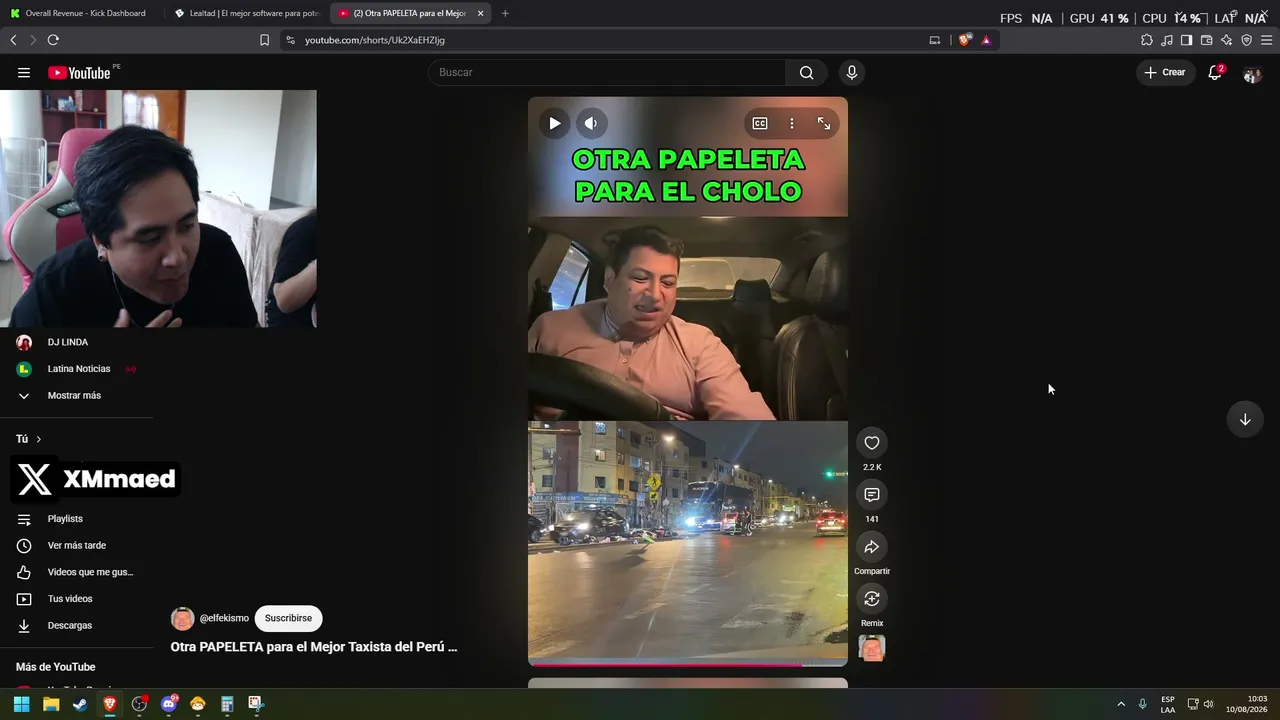Open Brave Wallet icon
This screenshot has height=720, width=1280.
click(1206, 40)
